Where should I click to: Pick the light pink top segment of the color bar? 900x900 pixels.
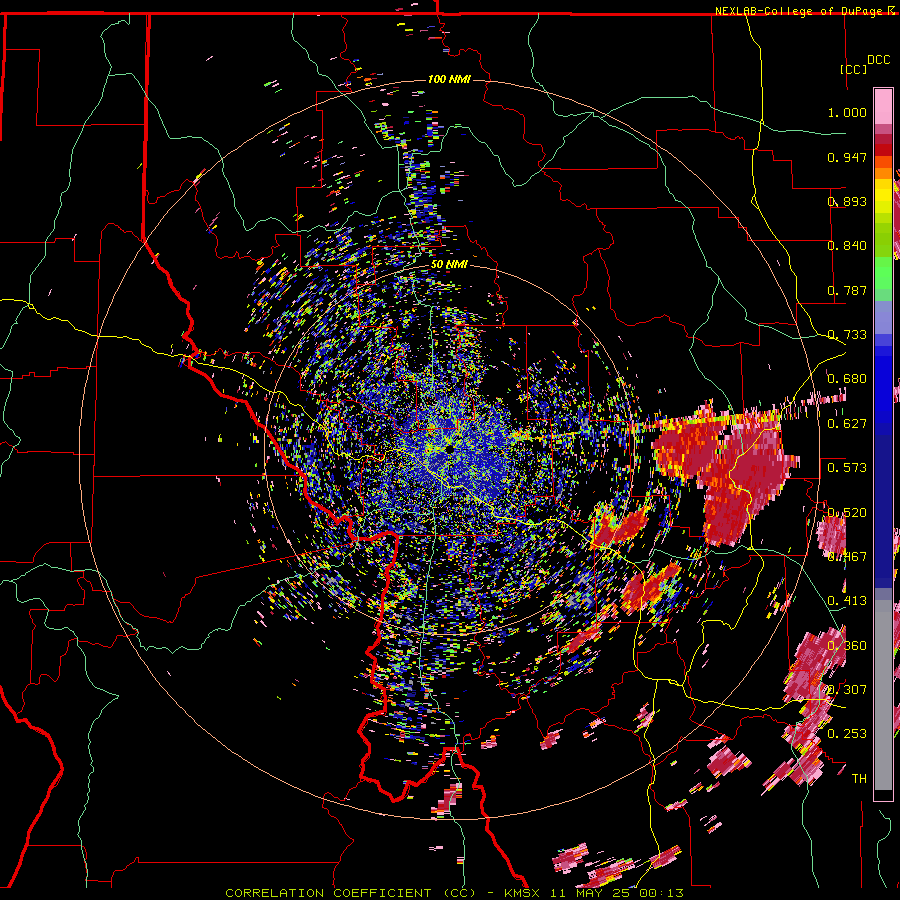[x=883, y=106]
